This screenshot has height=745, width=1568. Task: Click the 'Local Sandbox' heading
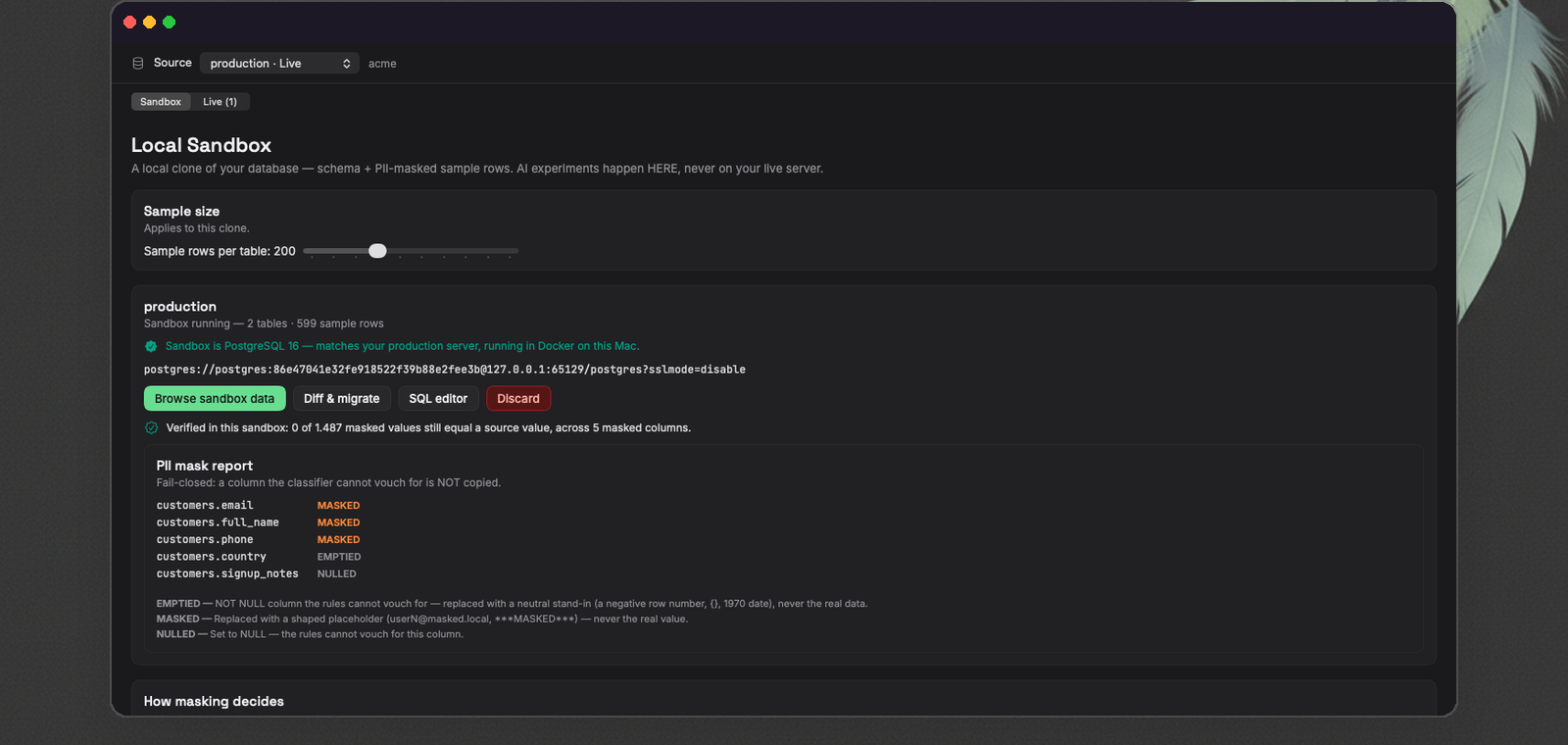(x=201, y=145)
